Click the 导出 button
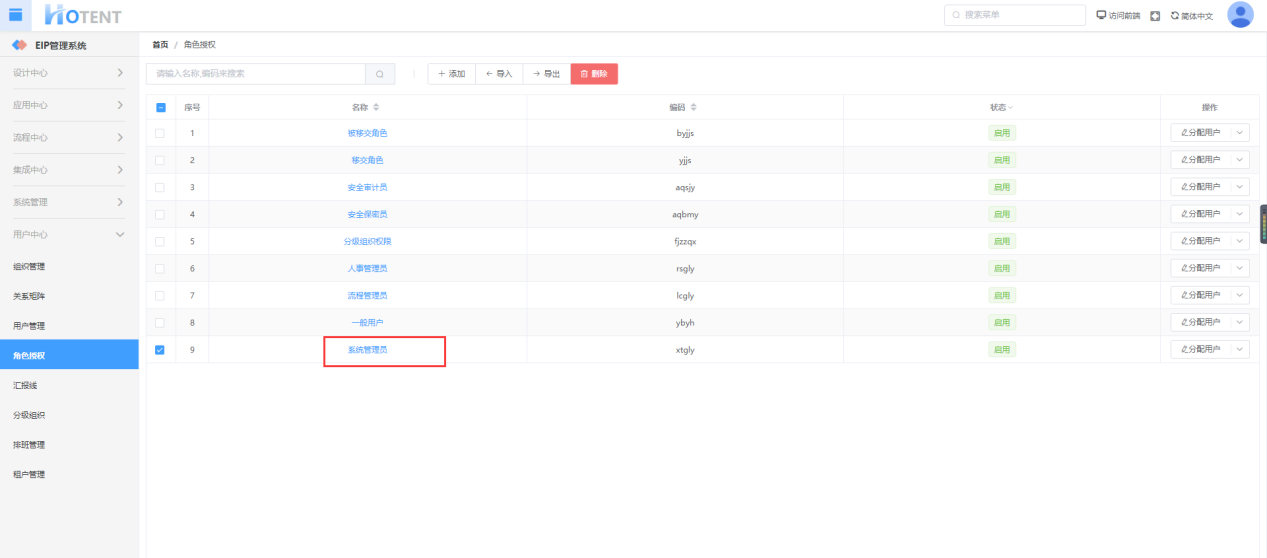 (x=546, y=74)
